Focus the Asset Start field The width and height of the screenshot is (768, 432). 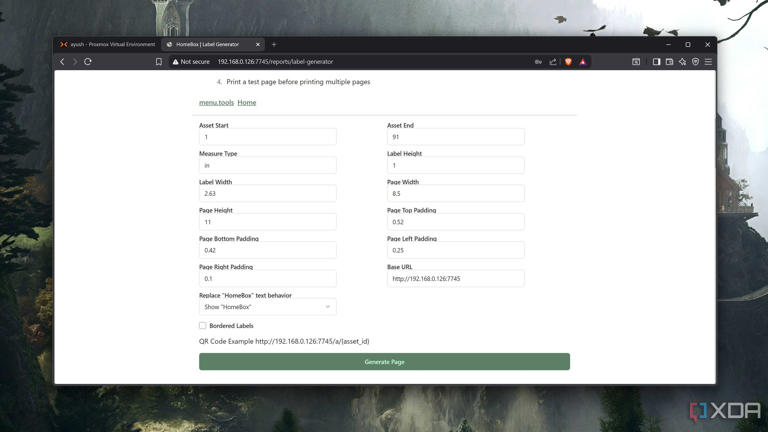tap(267, 137)
